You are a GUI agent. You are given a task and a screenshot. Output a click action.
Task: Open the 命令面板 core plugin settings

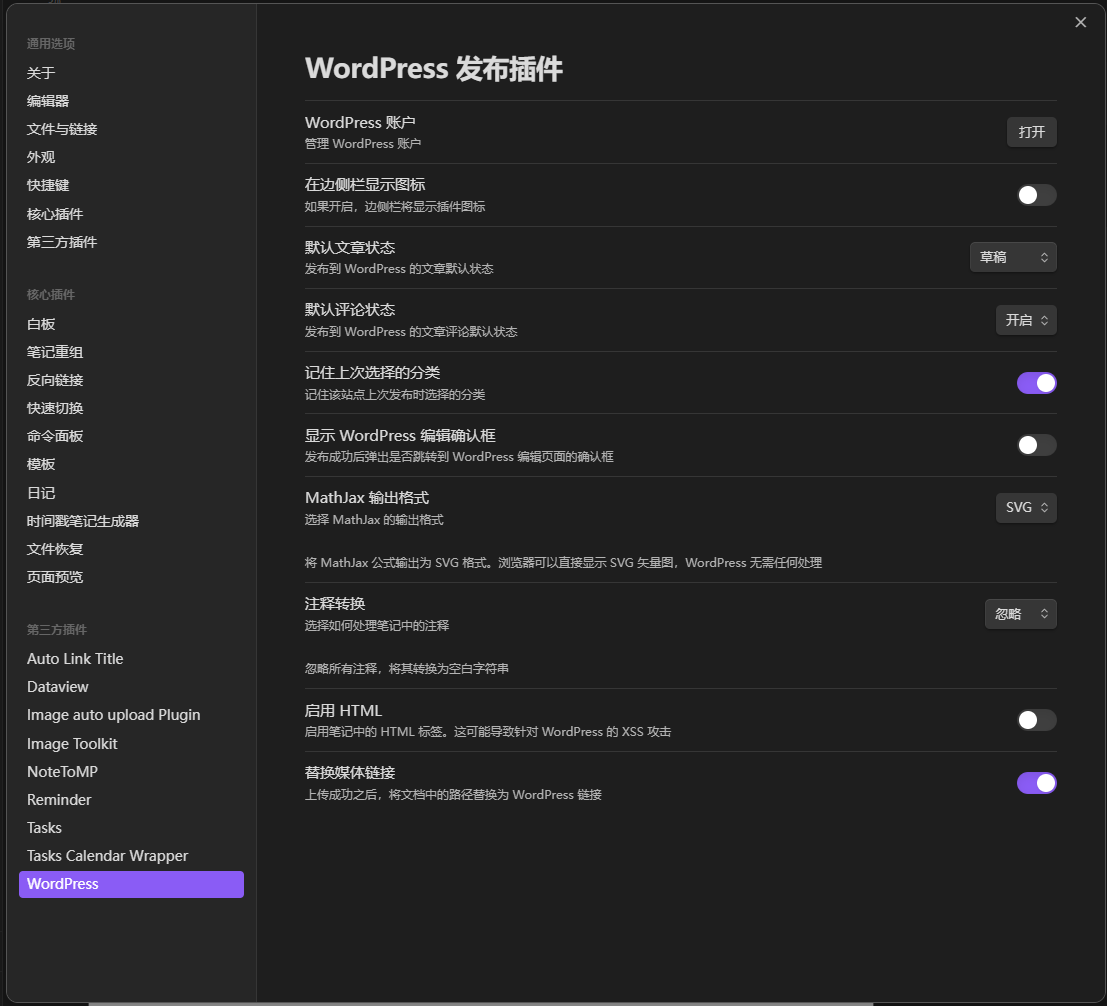(131, 436)
